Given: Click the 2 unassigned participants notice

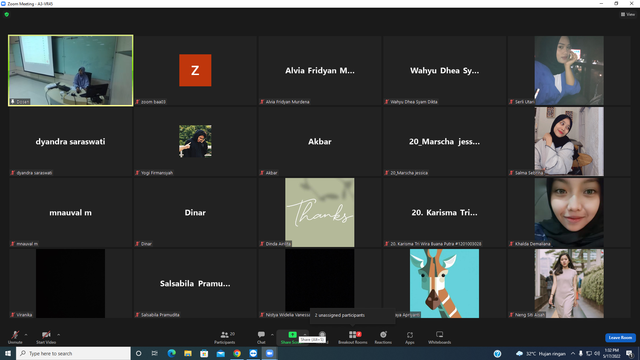Looking at the screenshot, I should (x=353, y=315).
